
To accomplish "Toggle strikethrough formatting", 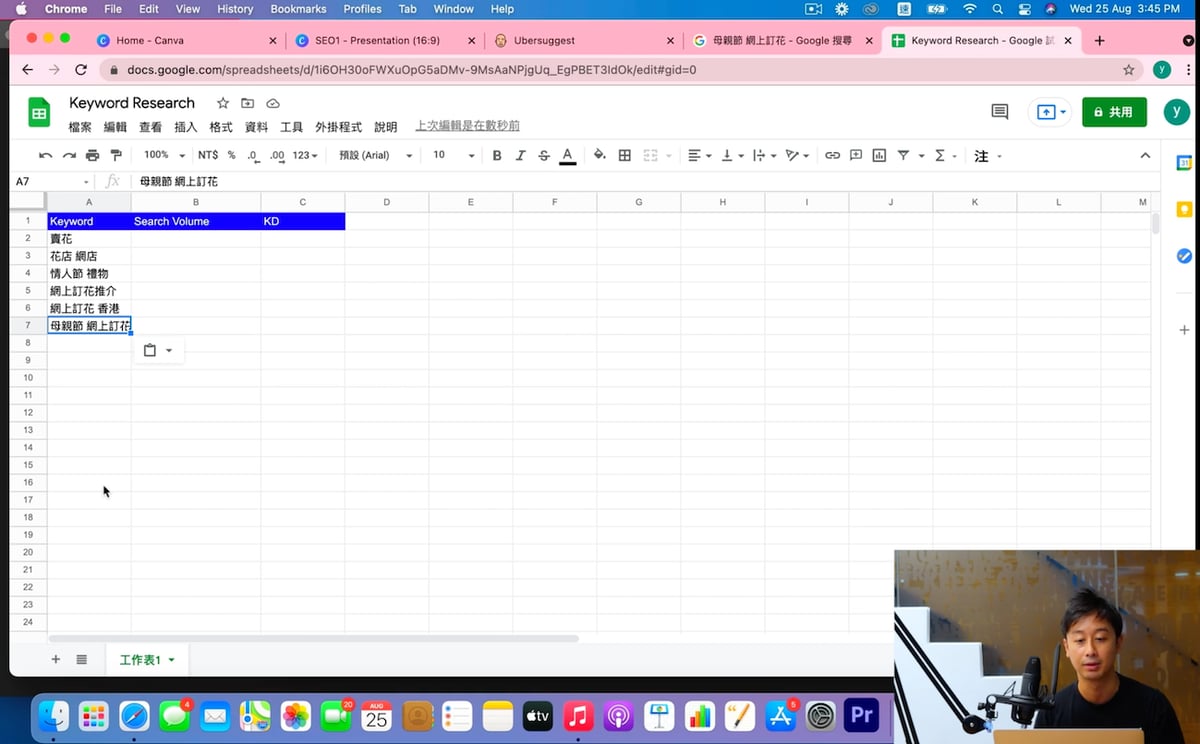I will (544, 156).
